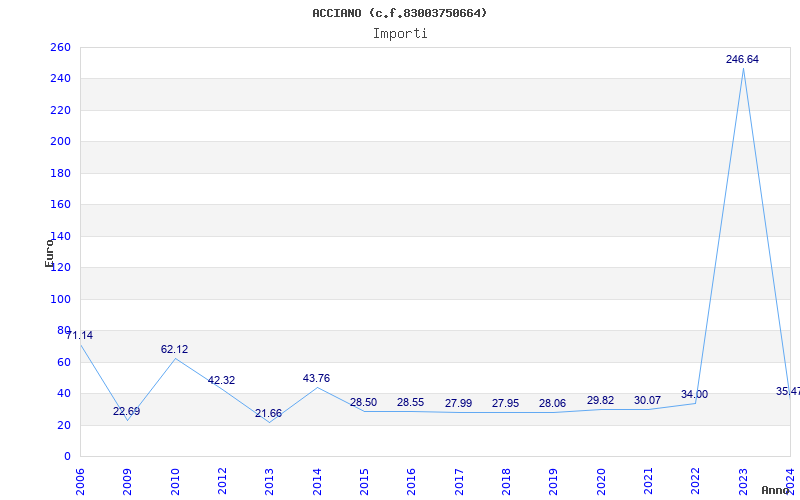Click the 27.99 data label
This screenshot has height=500, width=800.
point(458,404)
